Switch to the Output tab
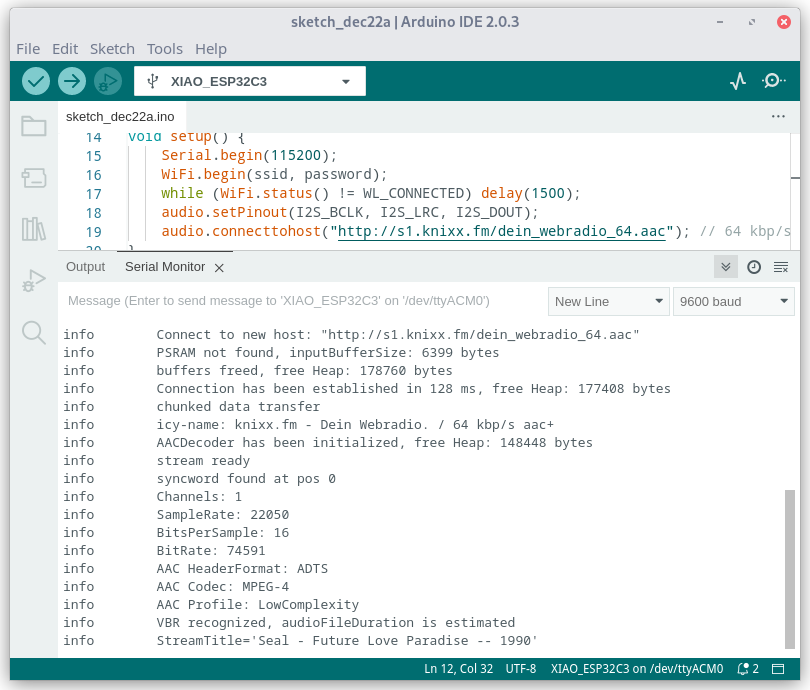Screen dimensions: 810x690 tap(85, 267)
